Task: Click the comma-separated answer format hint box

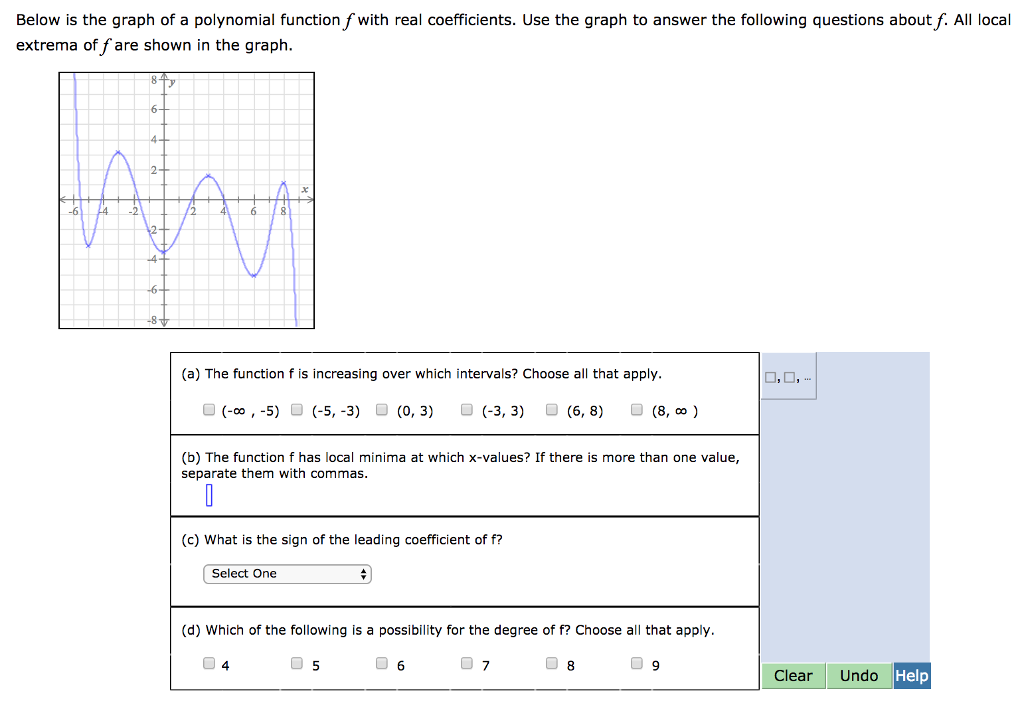Action: coord(788,379)
